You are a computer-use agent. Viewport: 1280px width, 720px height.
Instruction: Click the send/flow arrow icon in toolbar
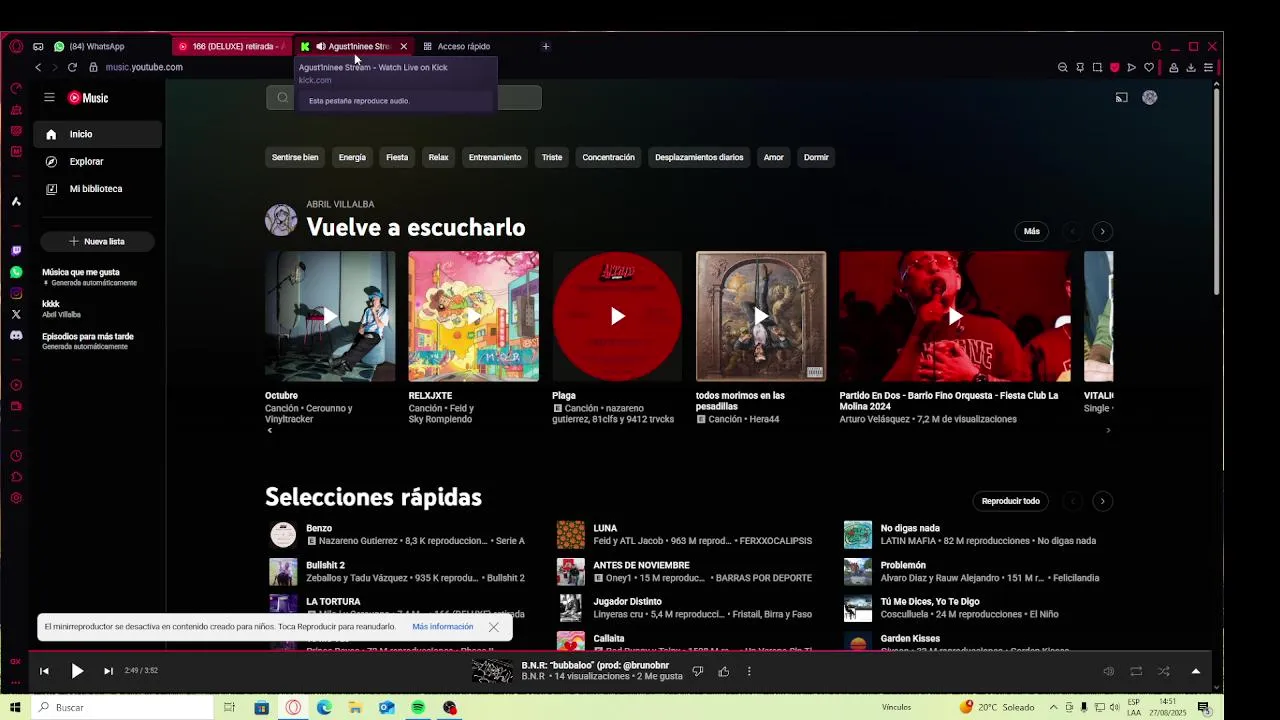click(x=1131, y=67)
